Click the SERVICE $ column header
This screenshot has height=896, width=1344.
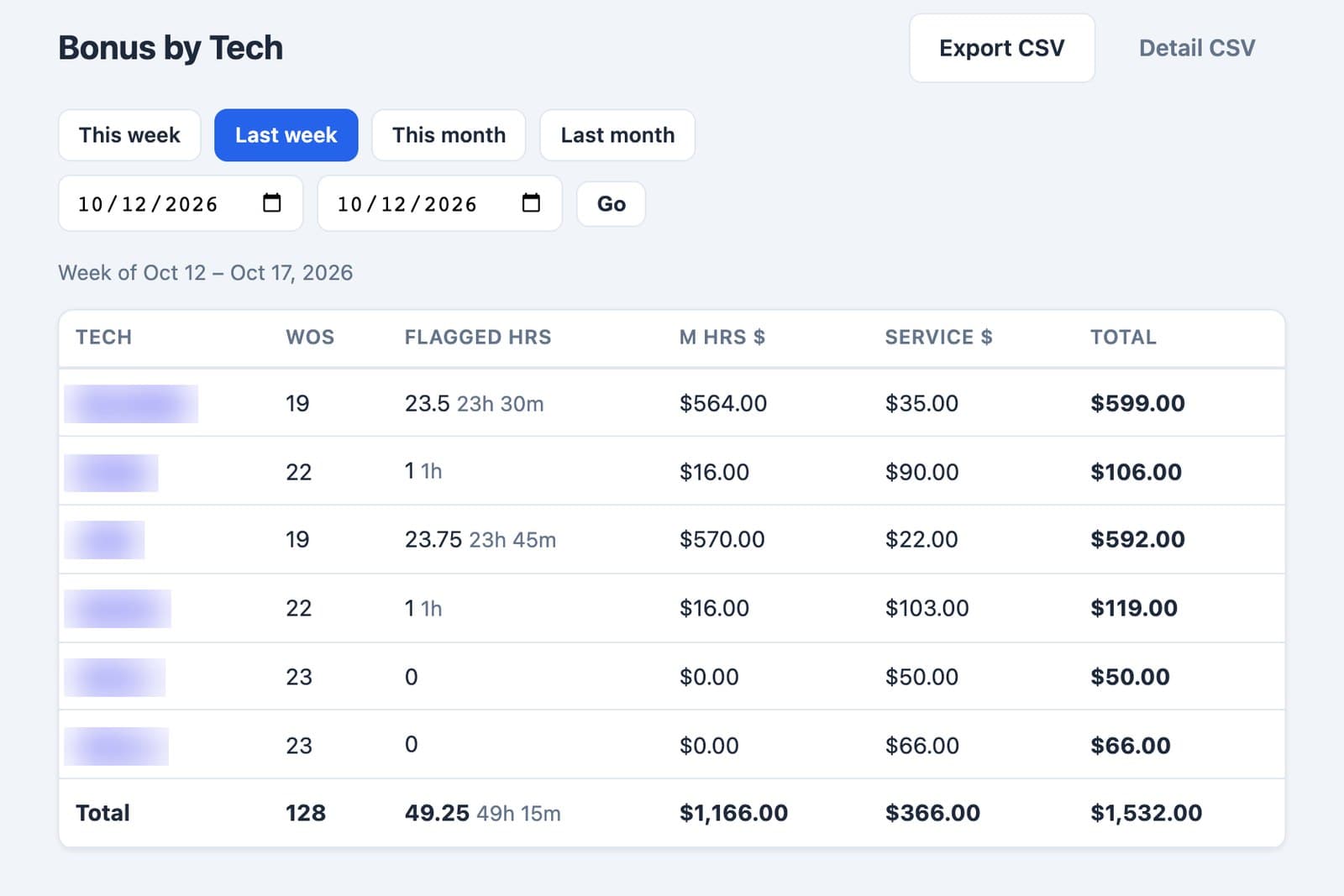(939, 338)
